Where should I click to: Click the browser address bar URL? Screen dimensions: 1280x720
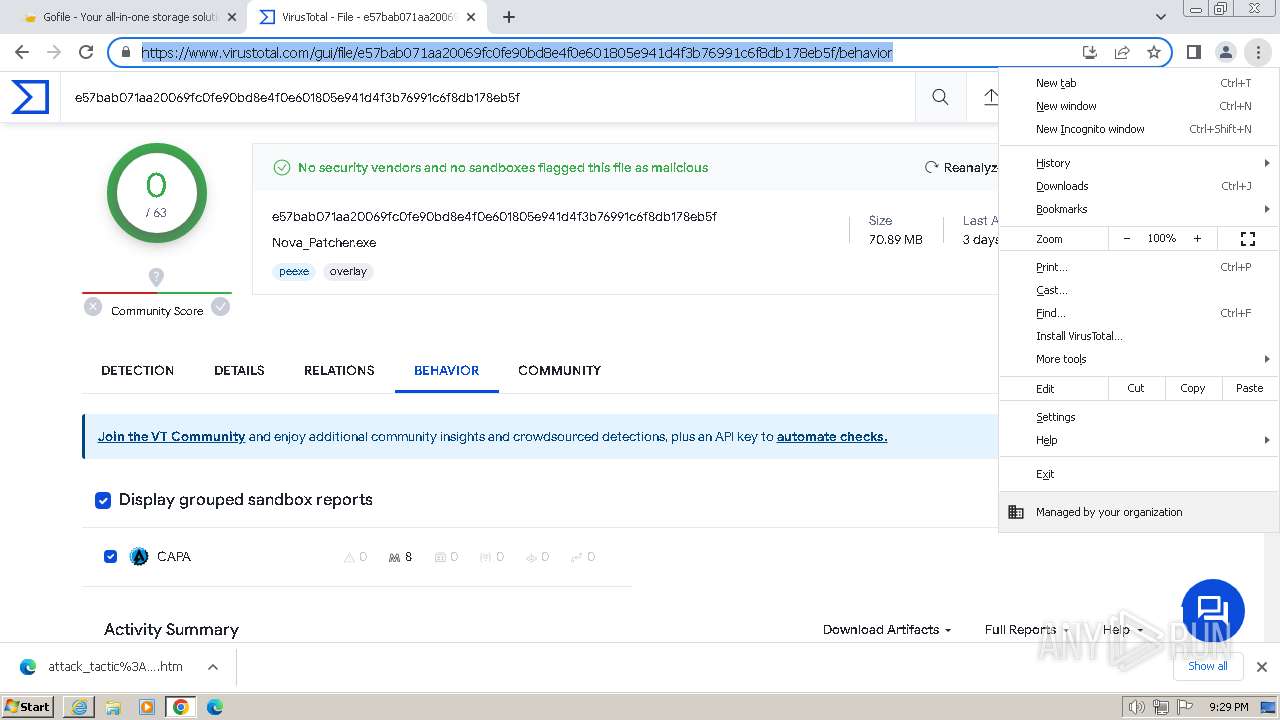click(x=516, y=53)
